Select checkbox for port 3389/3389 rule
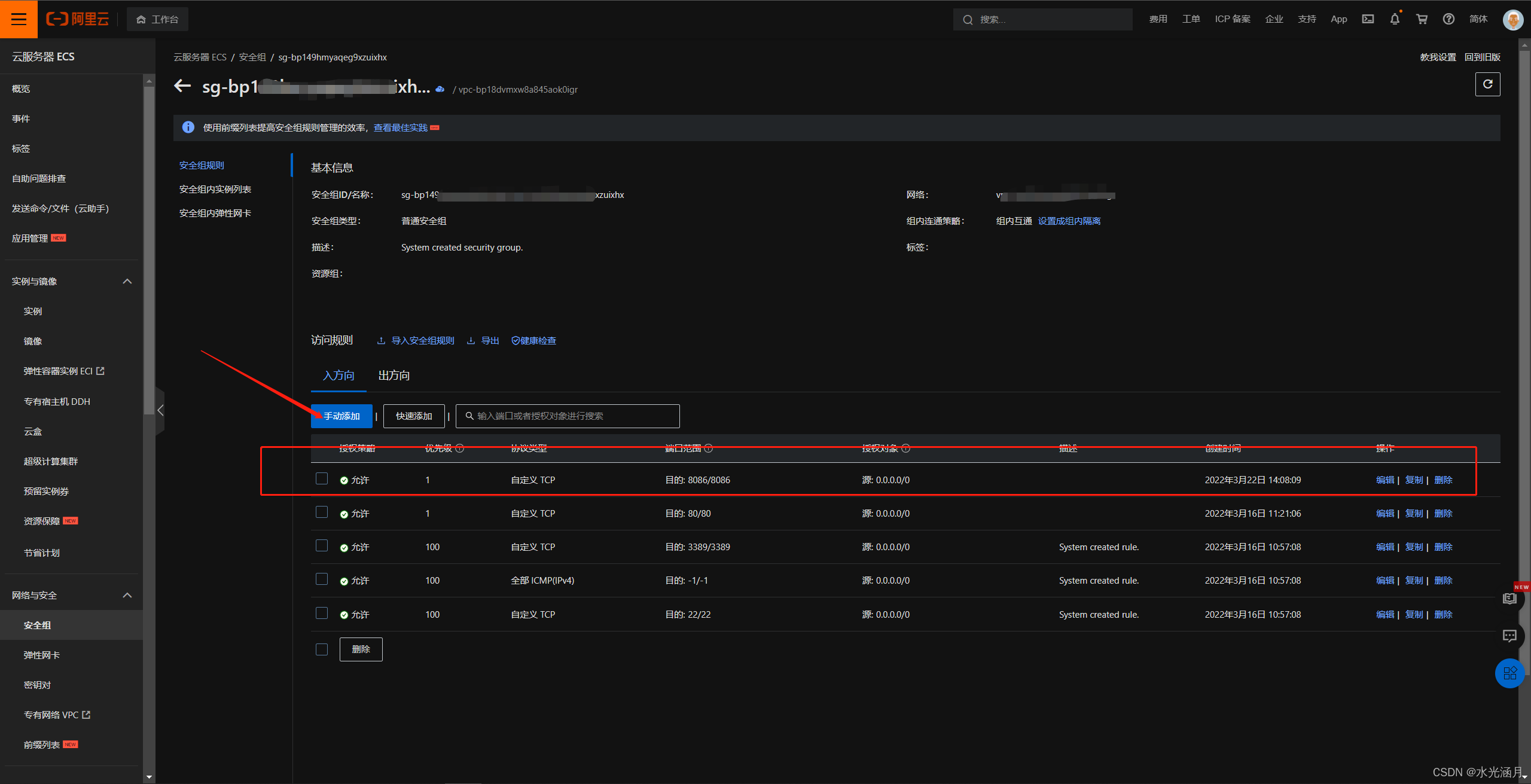The image size is (1531, 784). click(x=322, y=546)
